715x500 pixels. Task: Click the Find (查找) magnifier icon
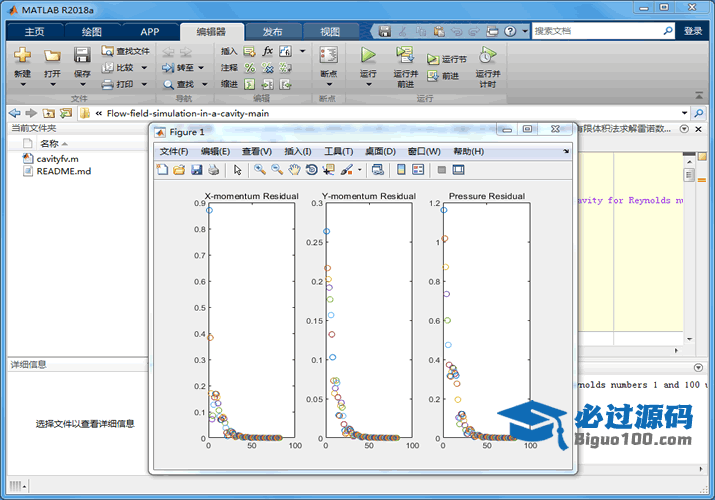pyautogui.click(x=168, y=84)
